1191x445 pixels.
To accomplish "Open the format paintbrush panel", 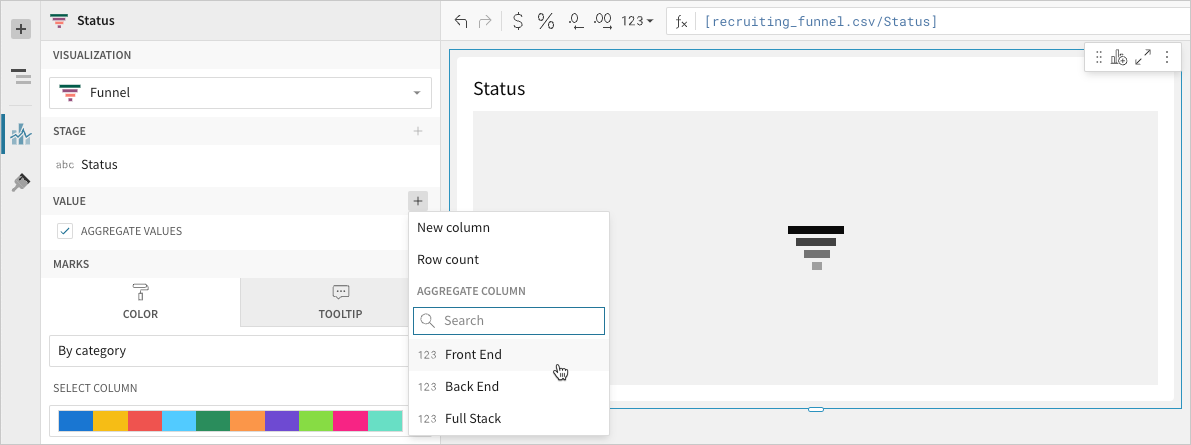I will point(20,182).
